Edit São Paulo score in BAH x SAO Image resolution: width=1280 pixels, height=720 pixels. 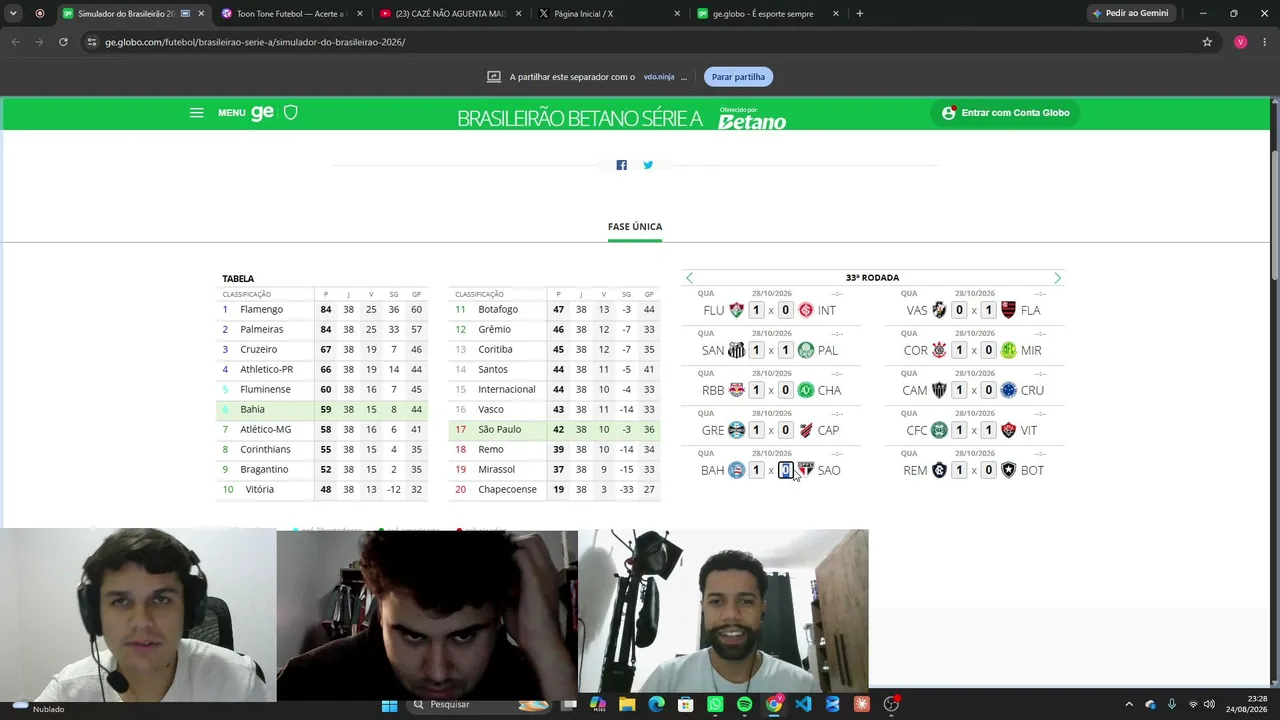(786, 470)
